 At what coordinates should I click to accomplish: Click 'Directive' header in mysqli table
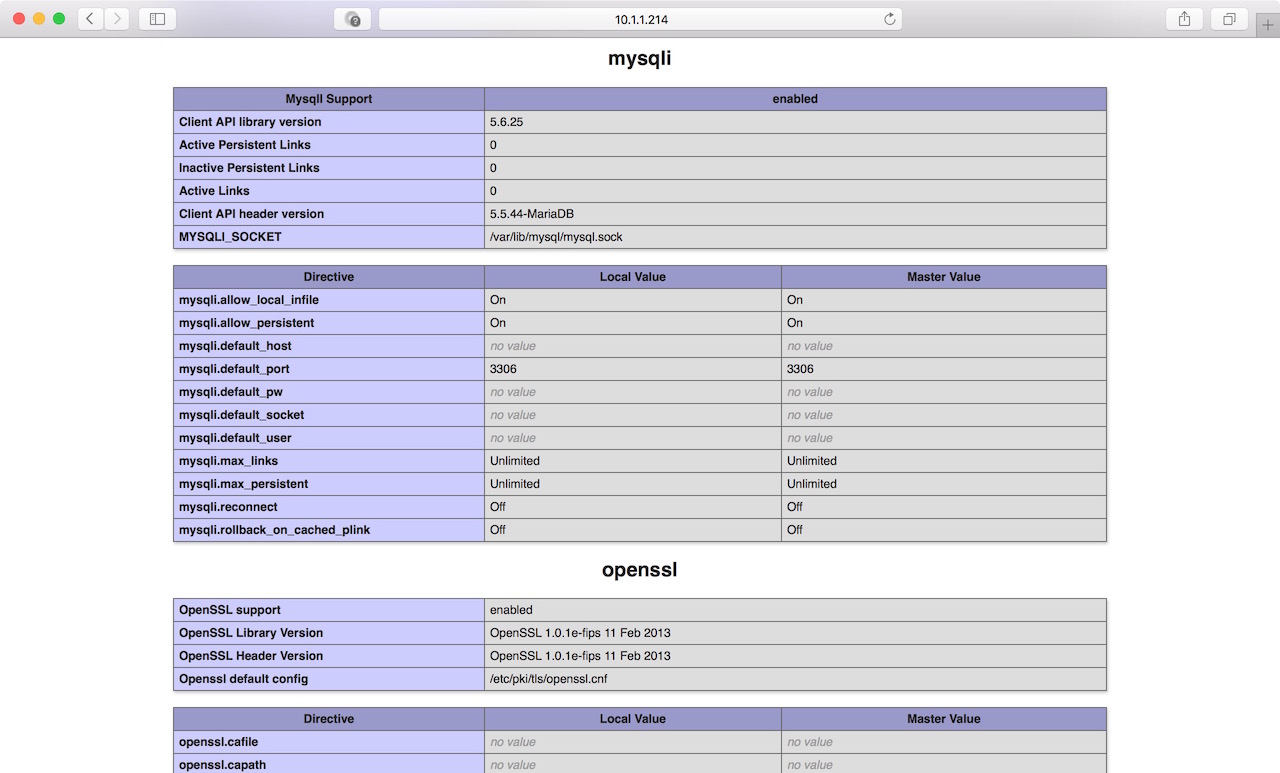pyautogui.click(x=329, y=277)
